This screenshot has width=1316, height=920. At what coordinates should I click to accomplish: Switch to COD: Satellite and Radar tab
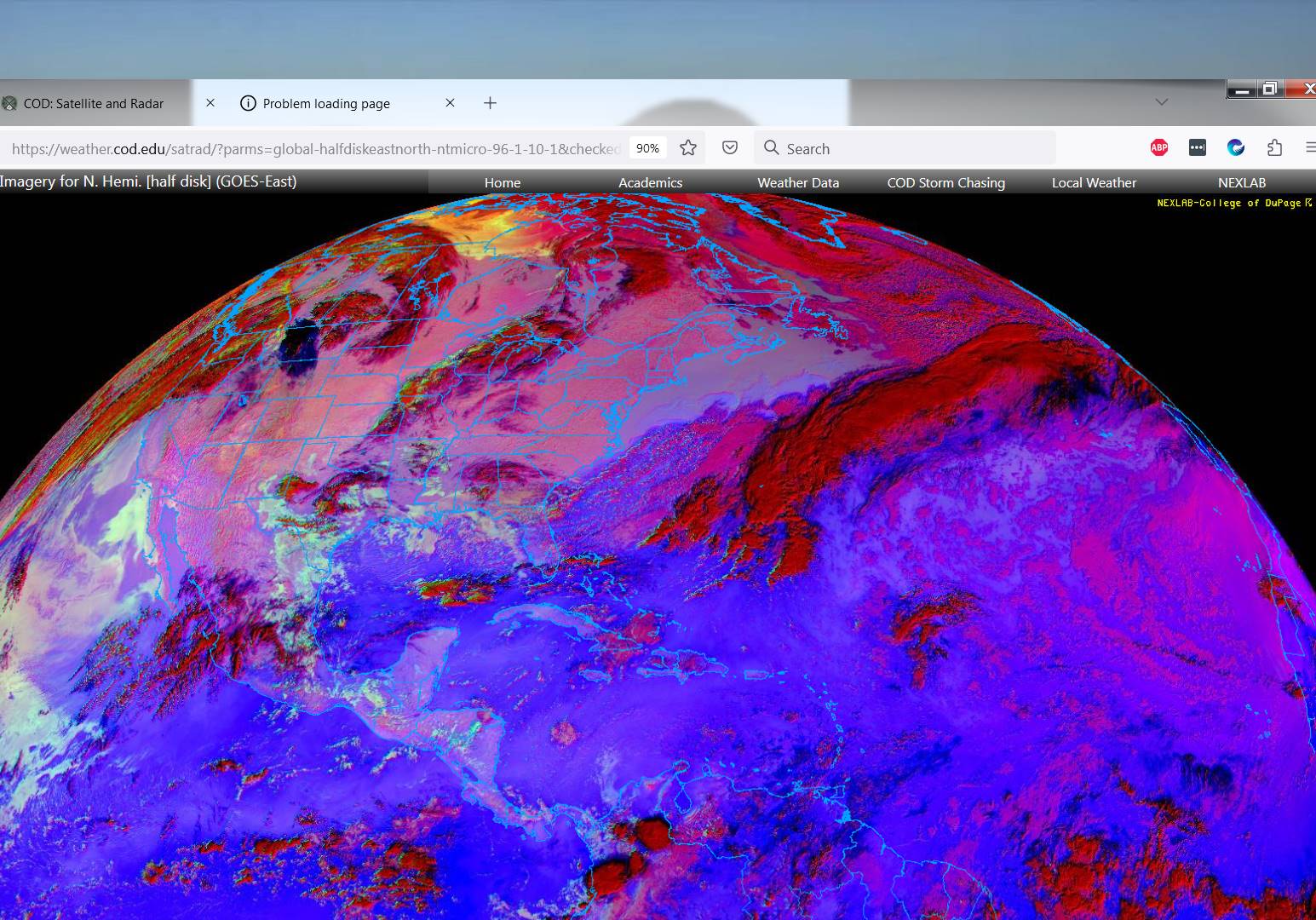[x=94, y=104]
